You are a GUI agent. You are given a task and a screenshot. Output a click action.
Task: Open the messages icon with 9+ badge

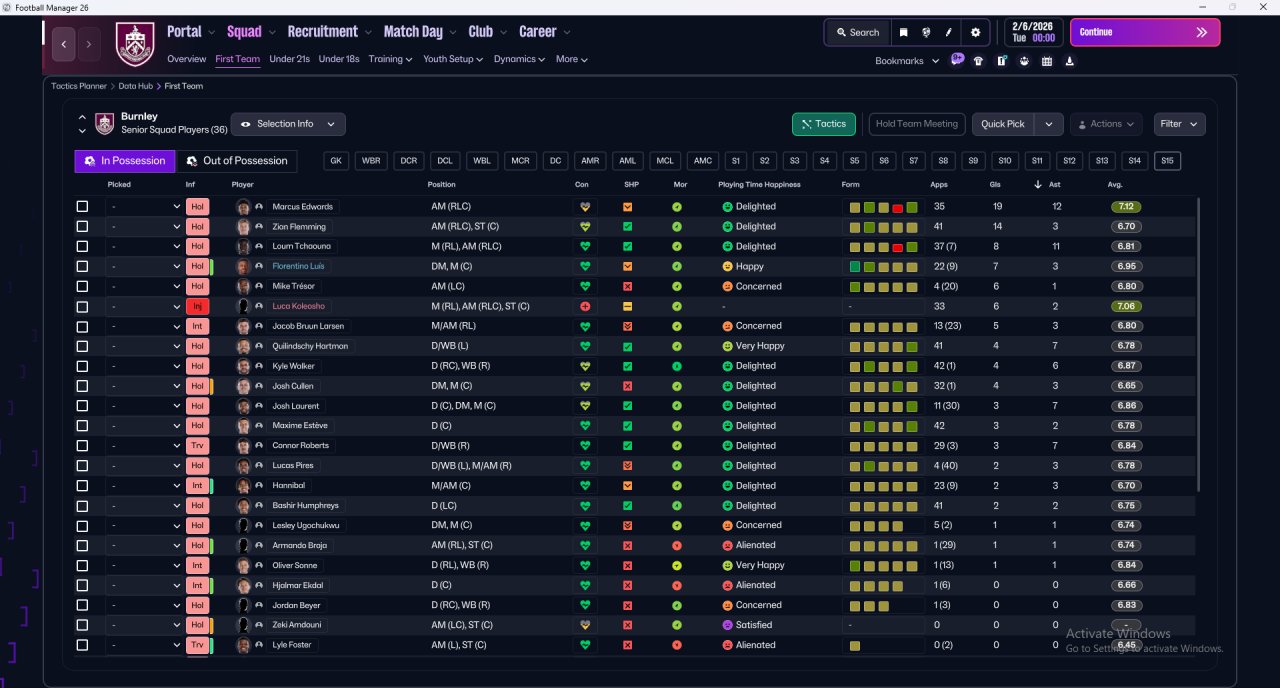pos(957,60)
